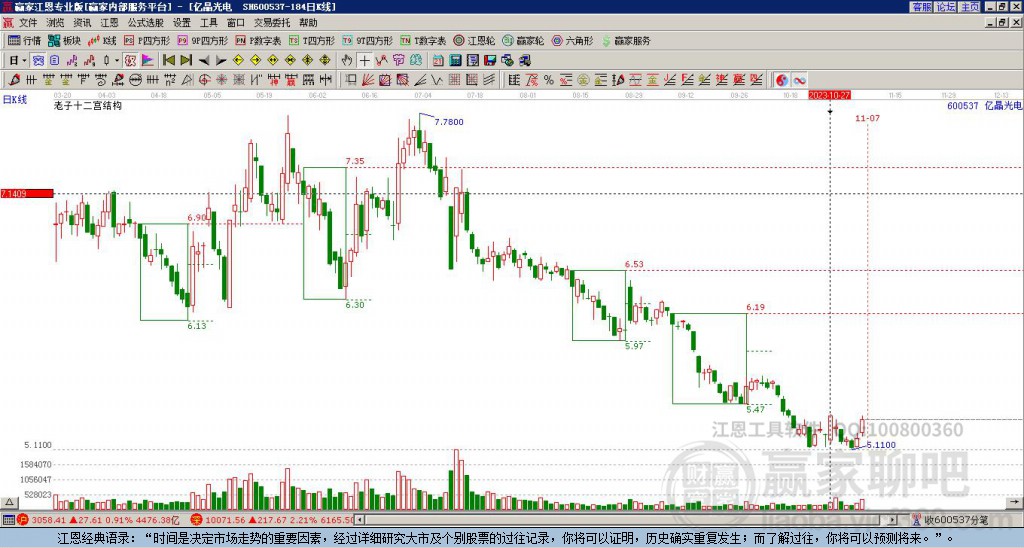1024x548 pixels.
Task: Click the 600537 亿晶光电 stock name
Action: (x=984, y=106)
